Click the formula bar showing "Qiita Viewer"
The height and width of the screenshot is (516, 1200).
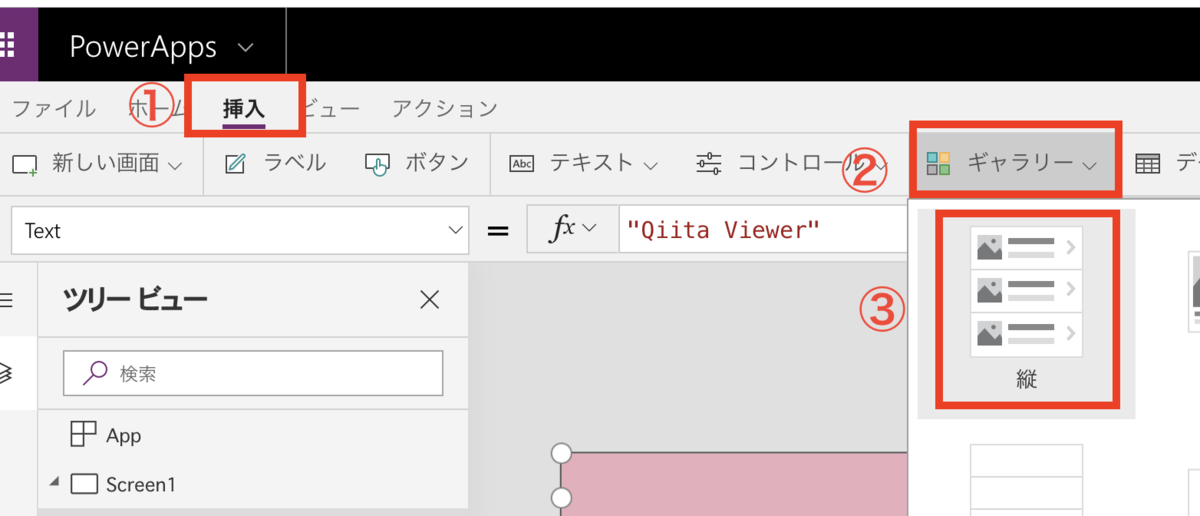click(x=762, y=230)
